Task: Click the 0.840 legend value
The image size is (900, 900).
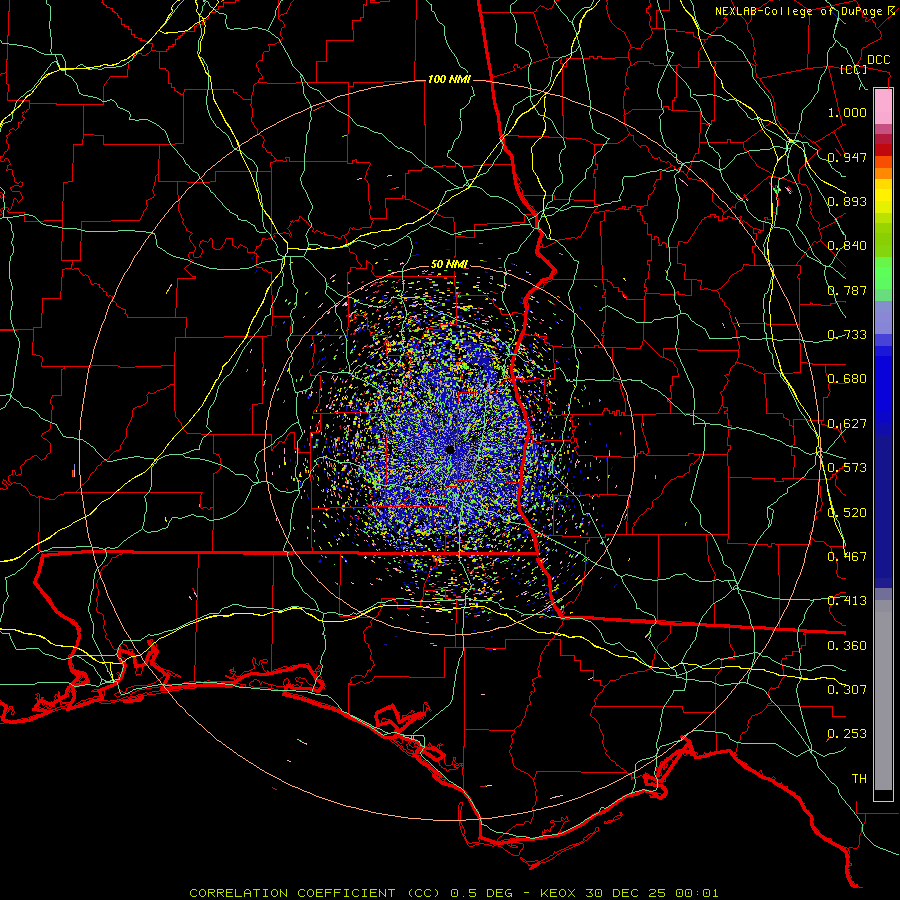Action: point(847,246)
